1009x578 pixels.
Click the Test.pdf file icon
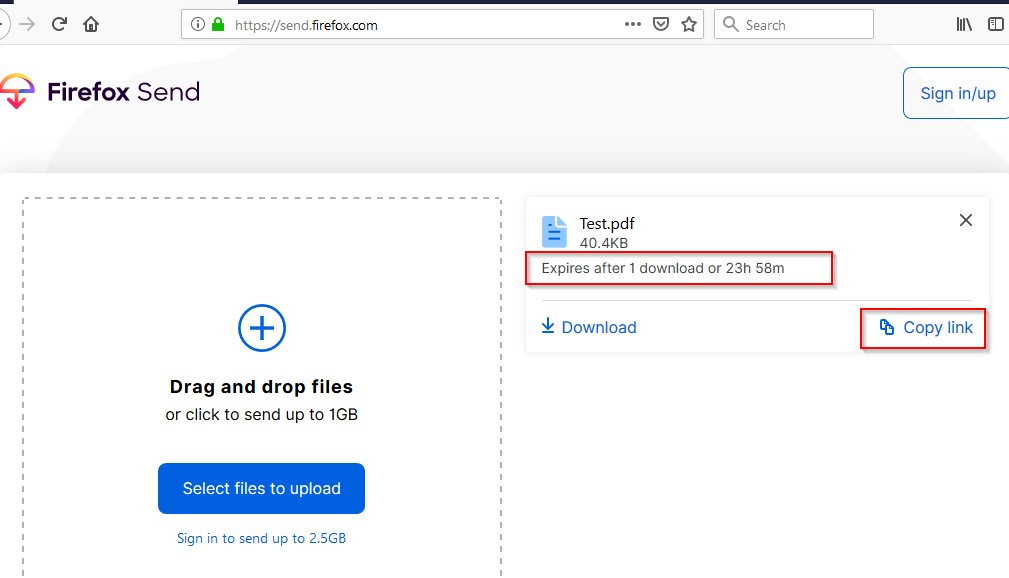tap(554, 231)
